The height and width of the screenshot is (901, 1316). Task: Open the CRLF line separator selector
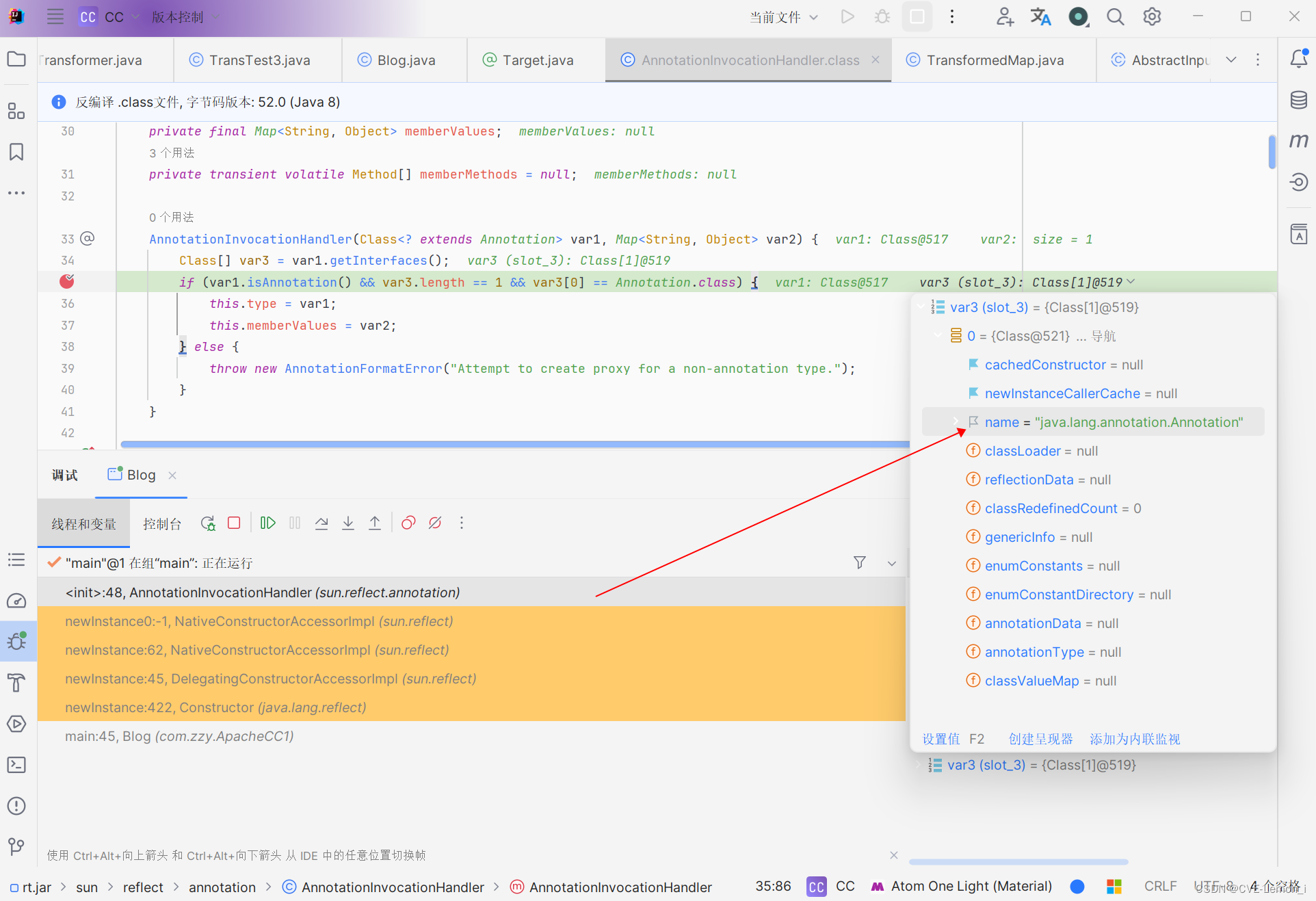click(1160, 887)
